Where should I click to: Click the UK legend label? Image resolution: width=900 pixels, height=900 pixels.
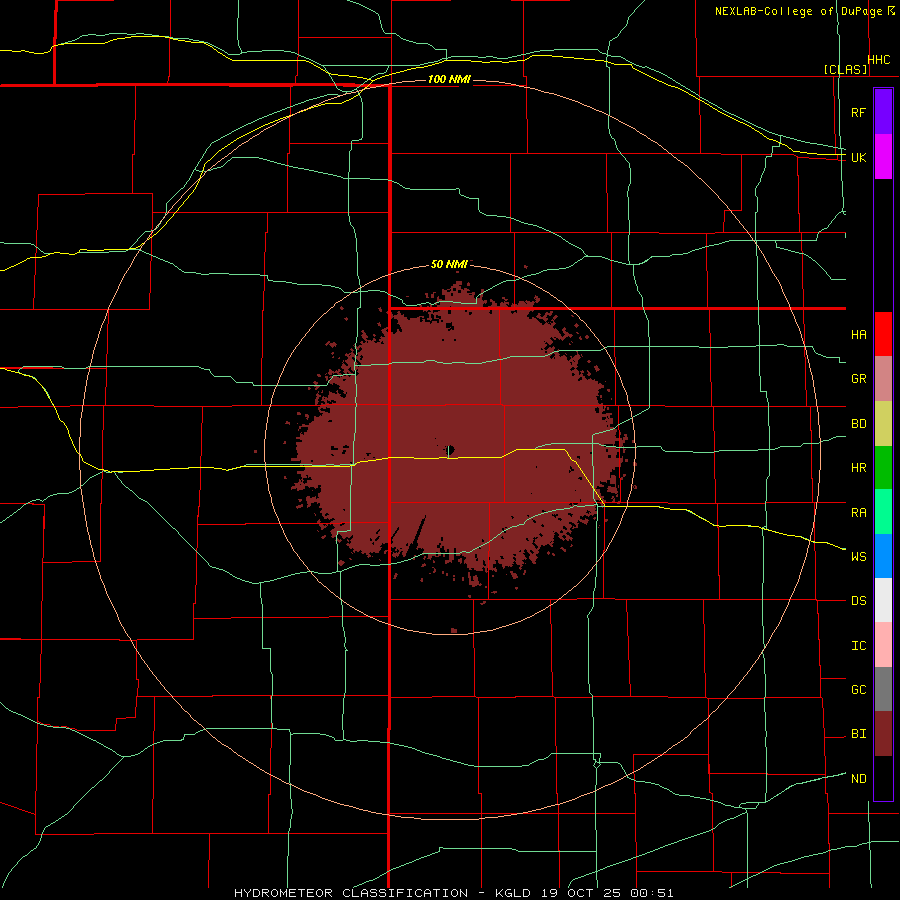click(x=858, y=157)
